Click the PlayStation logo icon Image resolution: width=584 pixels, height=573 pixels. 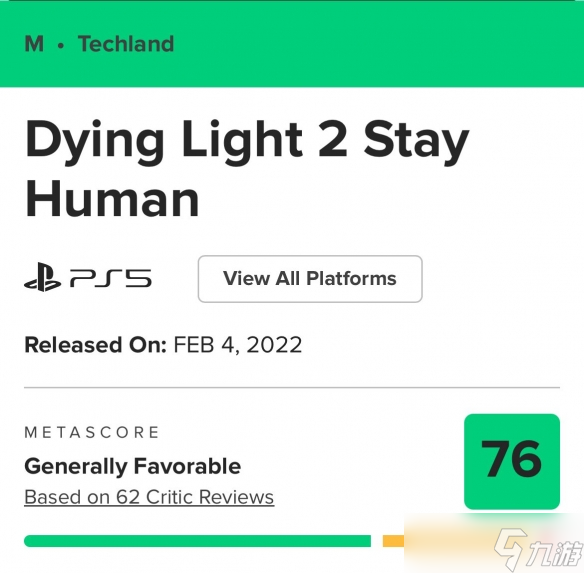42,277
